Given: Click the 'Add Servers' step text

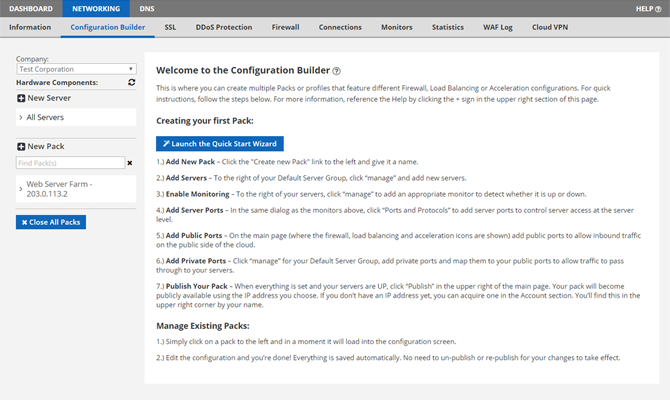Looking at the screenshot, I should click(186, 178).
